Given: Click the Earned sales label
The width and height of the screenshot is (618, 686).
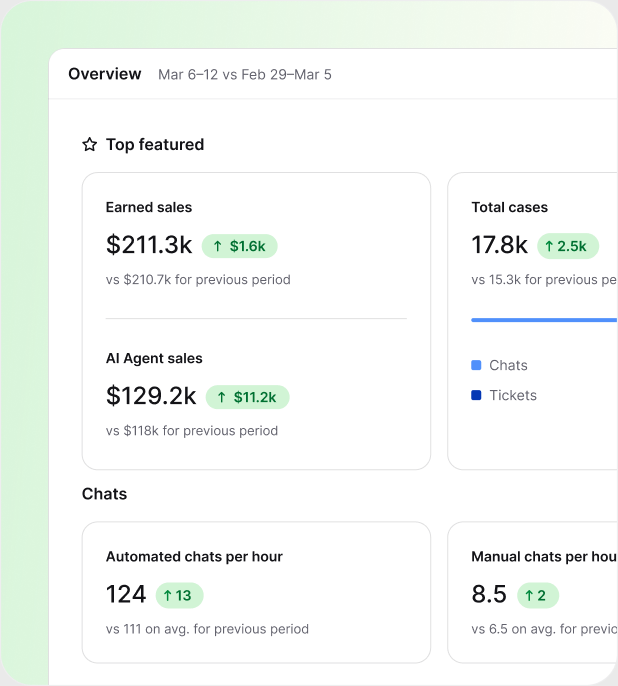Looking at the screenshot, I should 149,207.
